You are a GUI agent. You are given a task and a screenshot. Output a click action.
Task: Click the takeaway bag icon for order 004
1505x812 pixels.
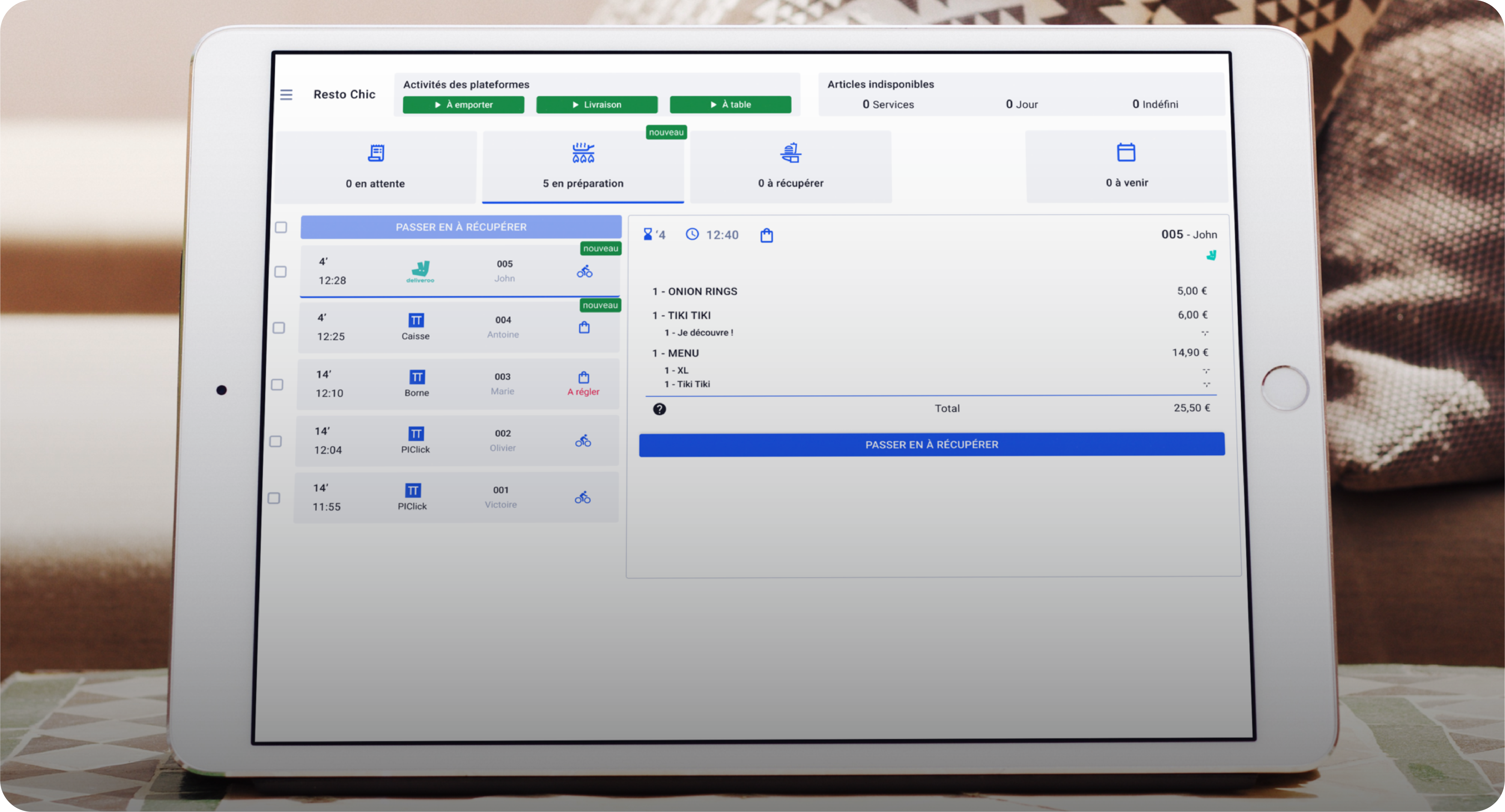click(x=584, y=327)
